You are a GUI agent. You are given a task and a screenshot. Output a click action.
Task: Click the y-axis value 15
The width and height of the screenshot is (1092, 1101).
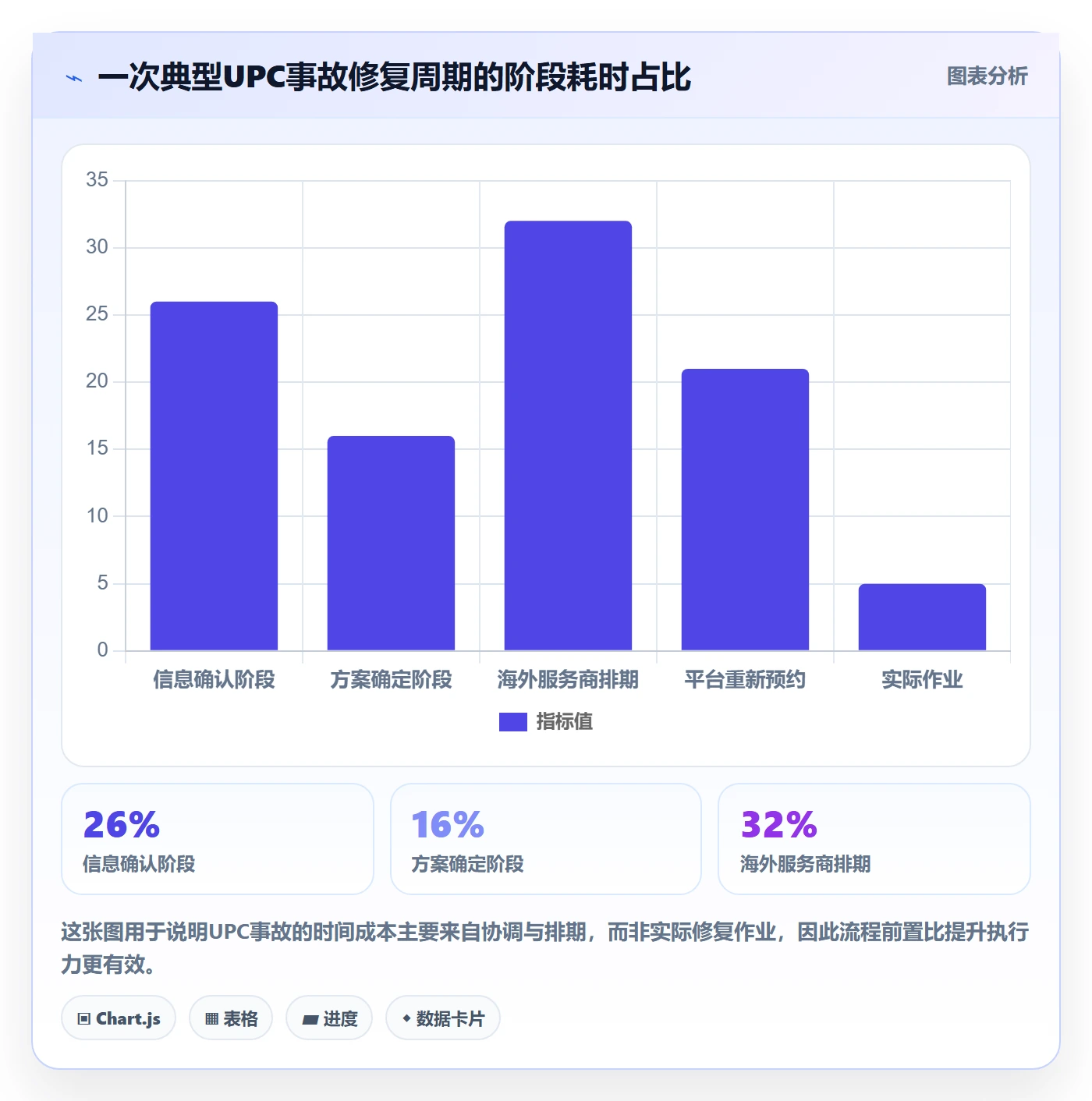point(97,448)
